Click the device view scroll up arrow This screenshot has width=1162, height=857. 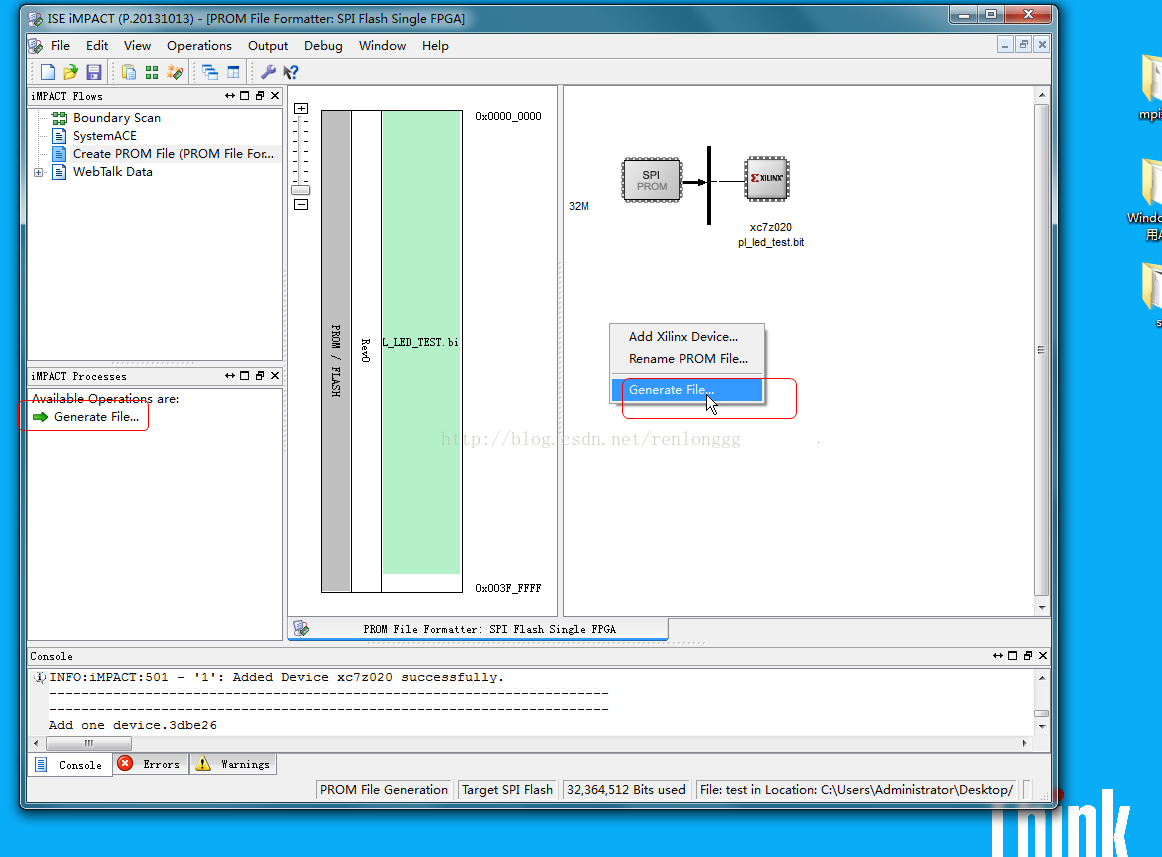point(1042,95)
